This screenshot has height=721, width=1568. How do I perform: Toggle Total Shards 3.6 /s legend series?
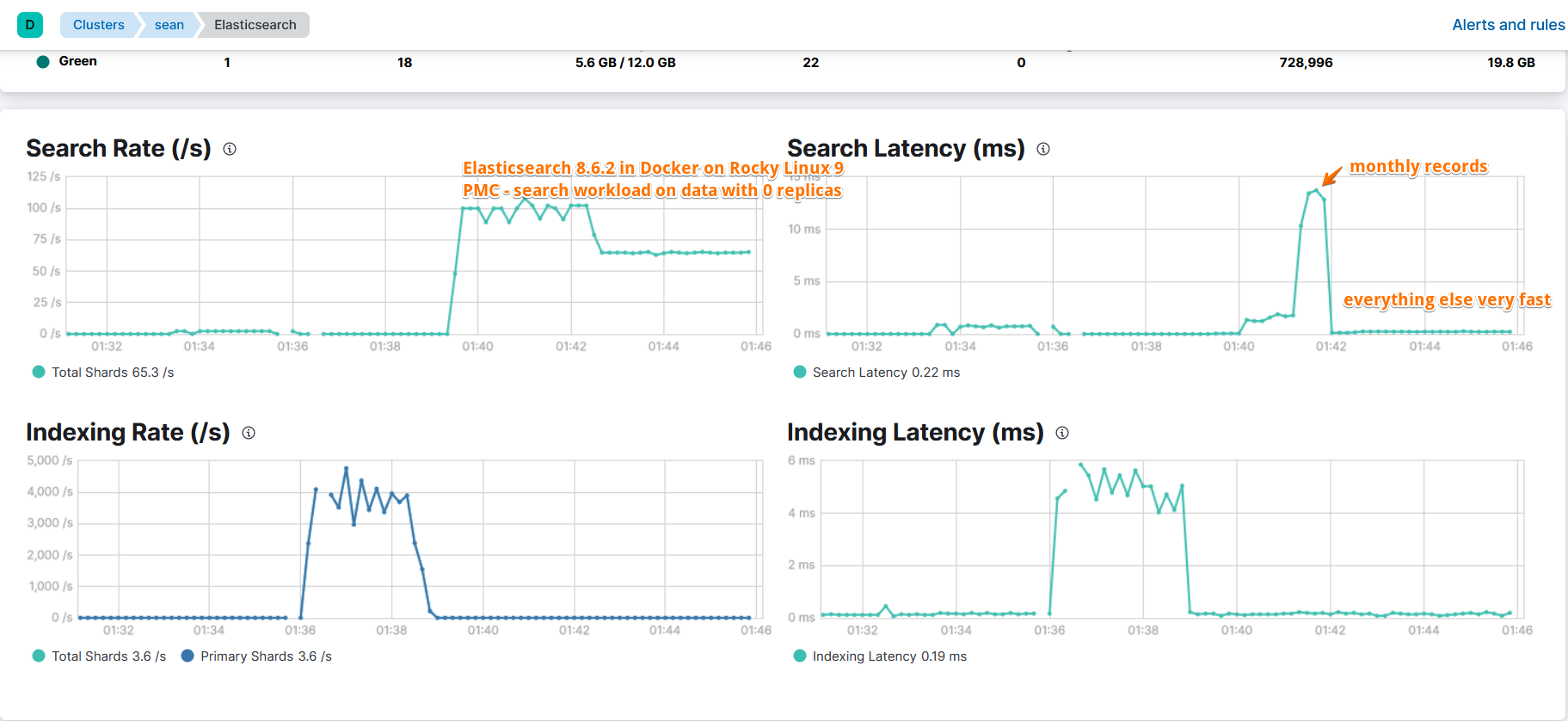coord(99,656)
